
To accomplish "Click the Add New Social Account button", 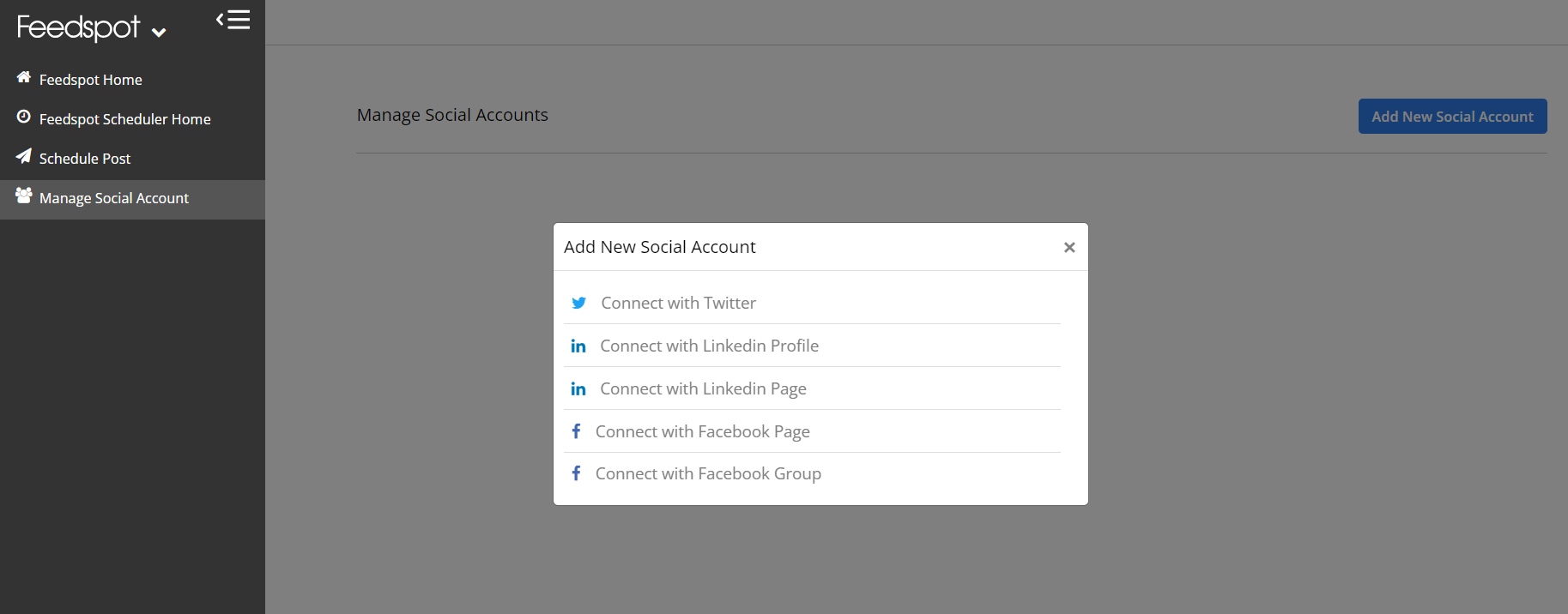I will tap(1452, 117).
